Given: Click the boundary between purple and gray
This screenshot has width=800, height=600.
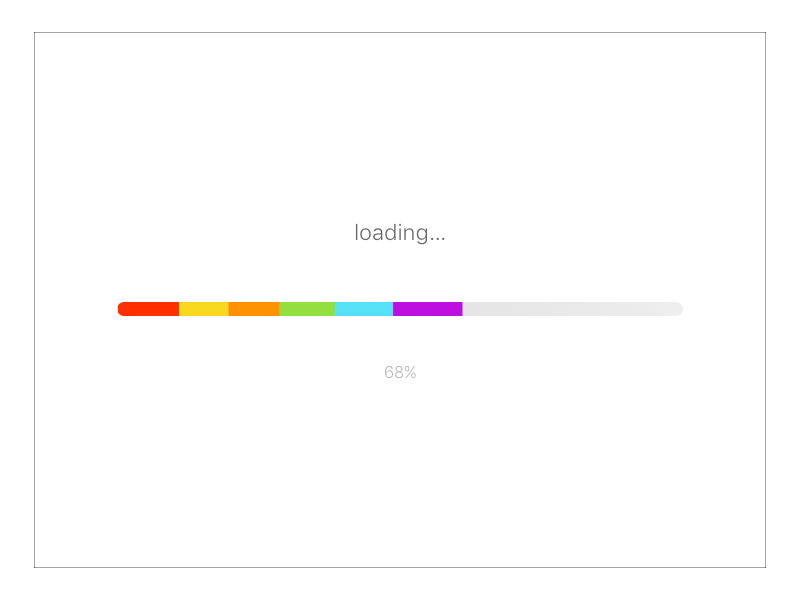Looking at the screenshot, I should click(x=462, y=309).
